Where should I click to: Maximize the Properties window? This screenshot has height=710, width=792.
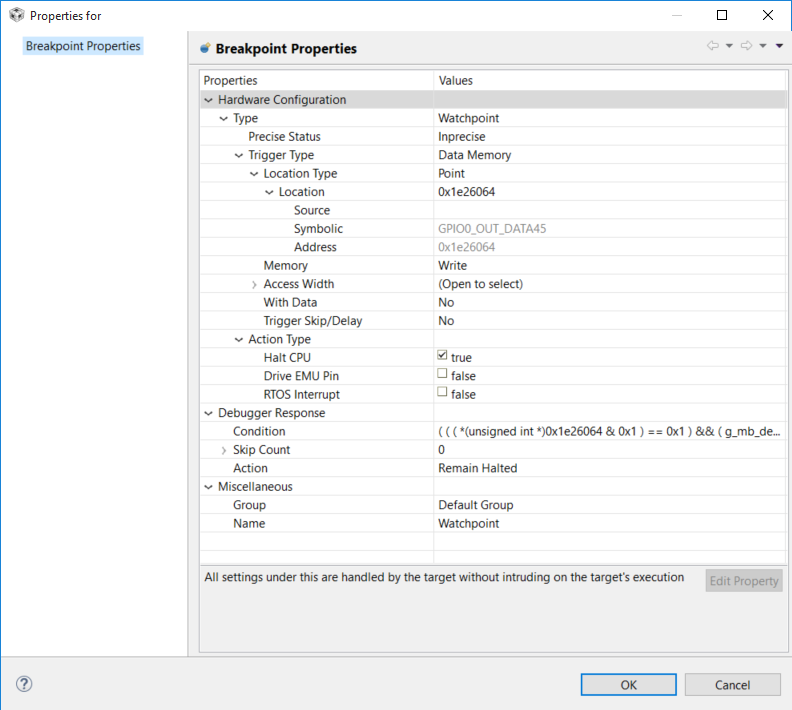(x=722, y=15)
